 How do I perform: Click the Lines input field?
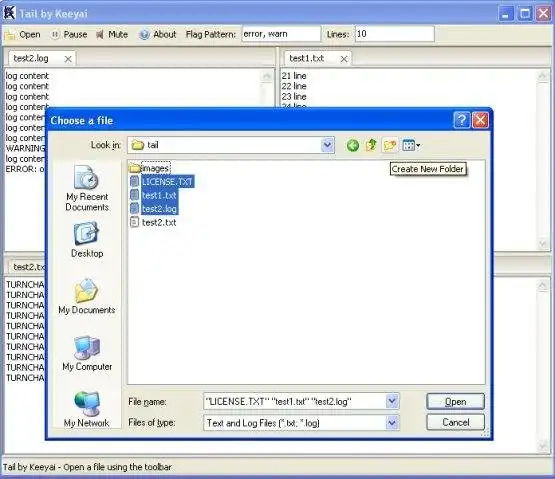[x=395, y=34]
